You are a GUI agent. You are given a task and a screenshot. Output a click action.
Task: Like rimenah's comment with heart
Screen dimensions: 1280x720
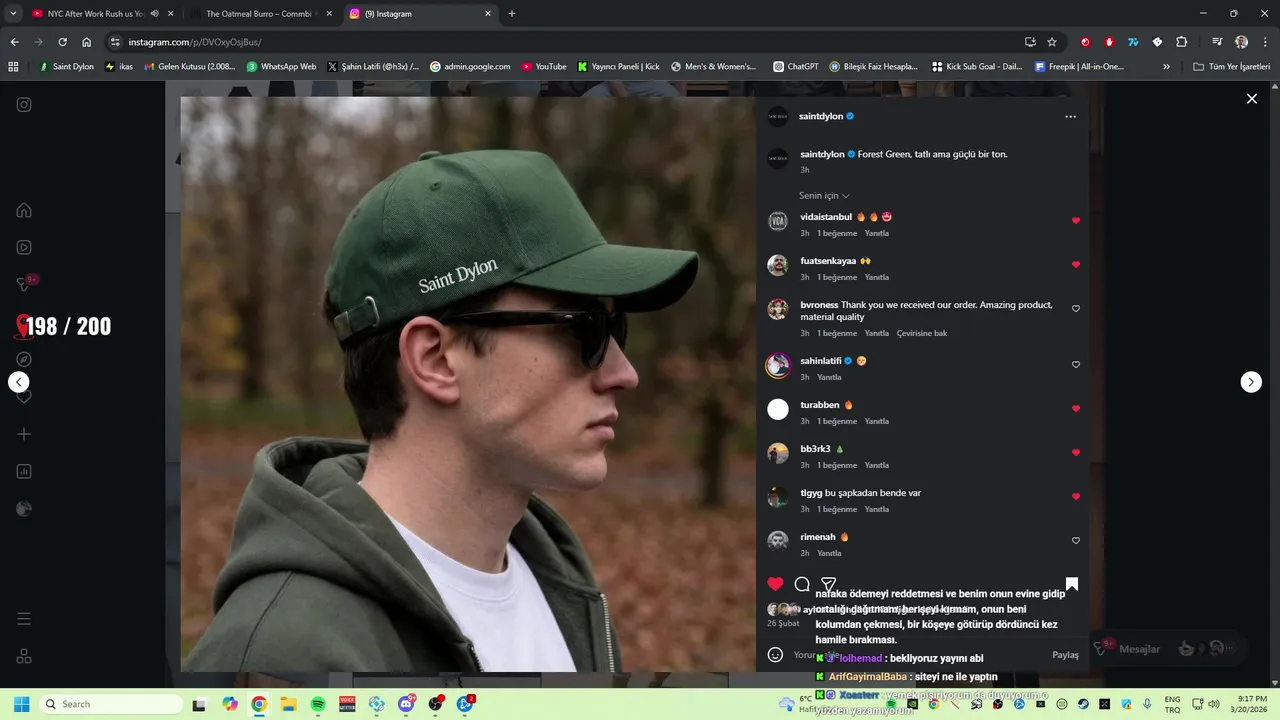tap(1076, 540)
